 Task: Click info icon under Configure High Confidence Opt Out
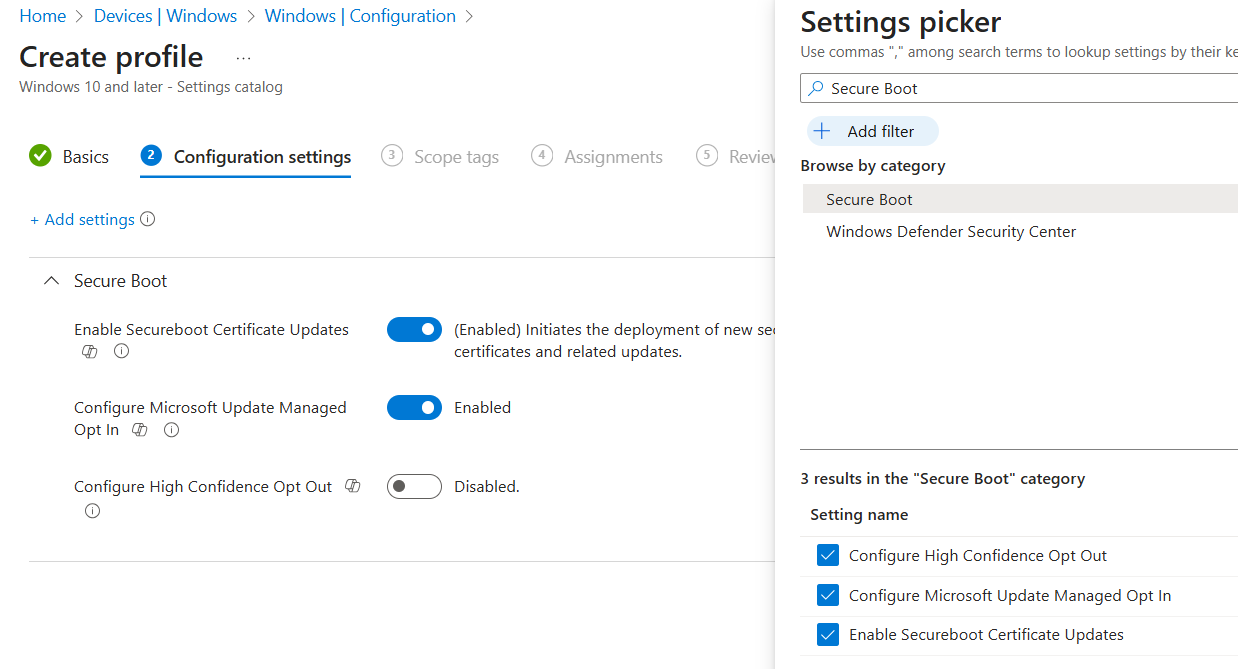pos(93,511)
